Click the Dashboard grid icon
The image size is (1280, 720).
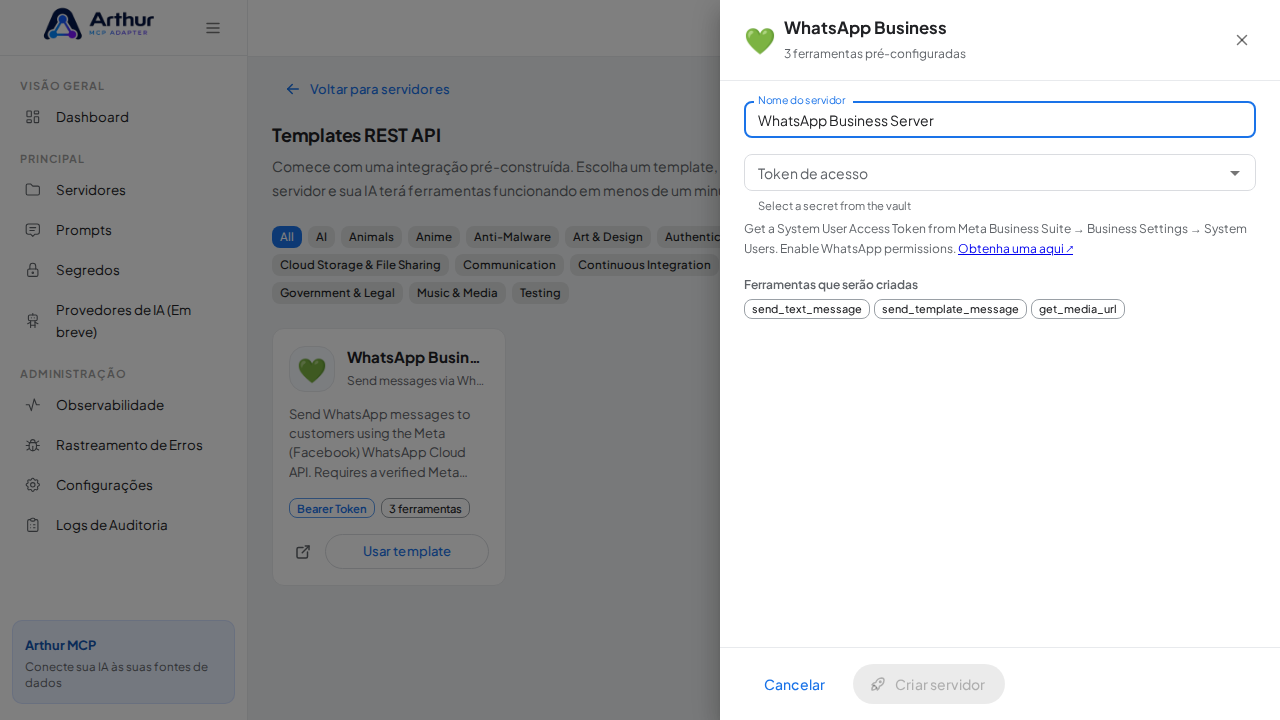tap(33, 117)
